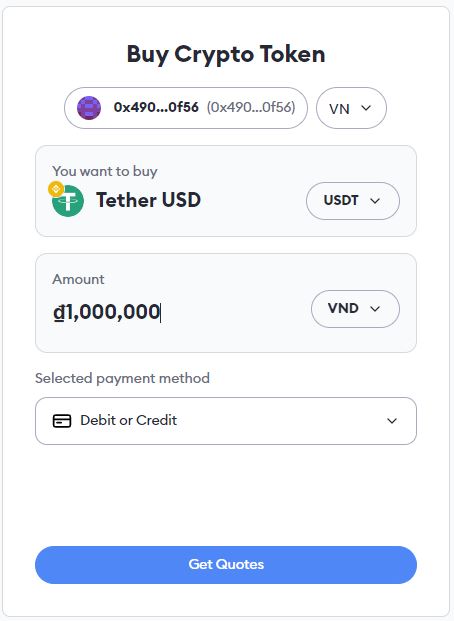Click the credit card icon
The height and width of the screenshot is (621, 454).
62,421
